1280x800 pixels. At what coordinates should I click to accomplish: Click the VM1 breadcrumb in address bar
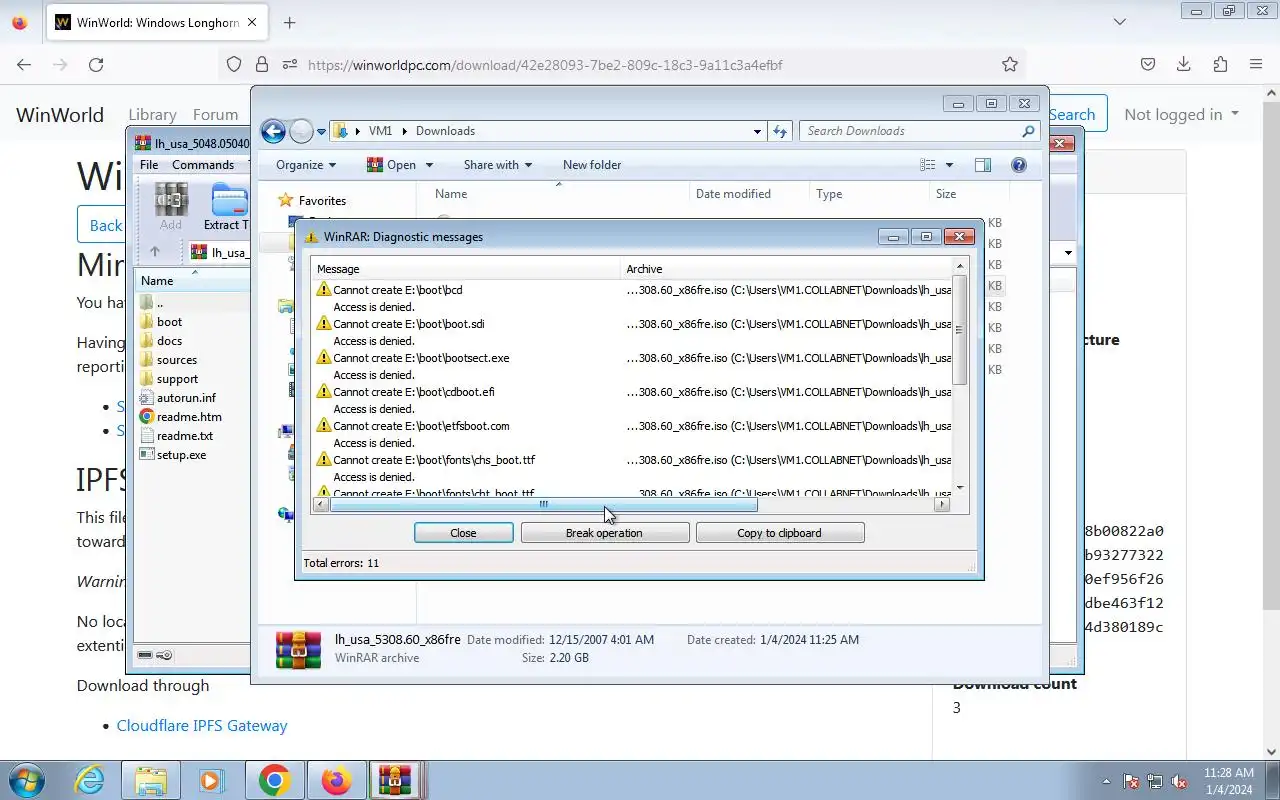(380, 131)
